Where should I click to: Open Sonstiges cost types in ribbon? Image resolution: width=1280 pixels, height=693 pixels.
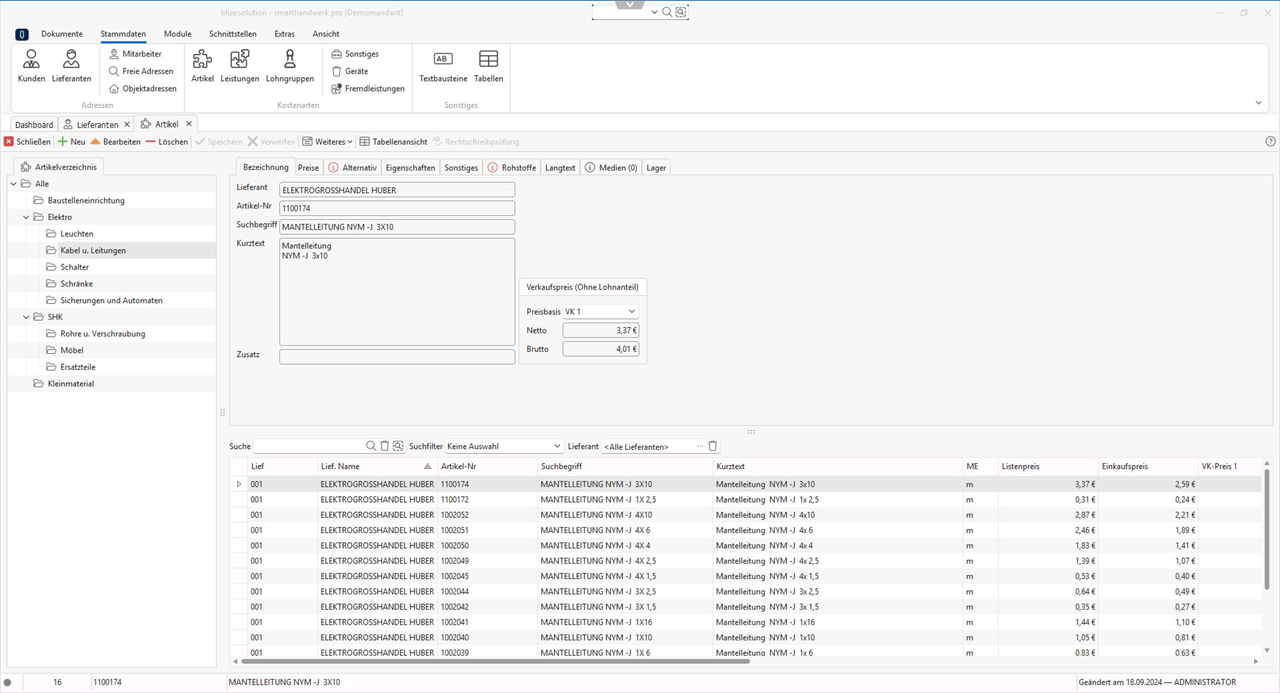(x=355, y=54)
